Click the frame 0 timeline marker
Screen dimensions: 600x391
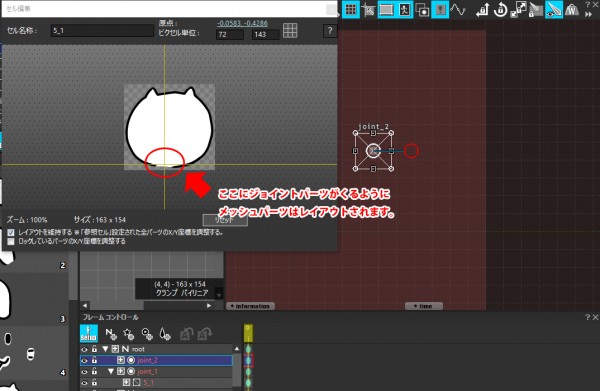[248, 333]
